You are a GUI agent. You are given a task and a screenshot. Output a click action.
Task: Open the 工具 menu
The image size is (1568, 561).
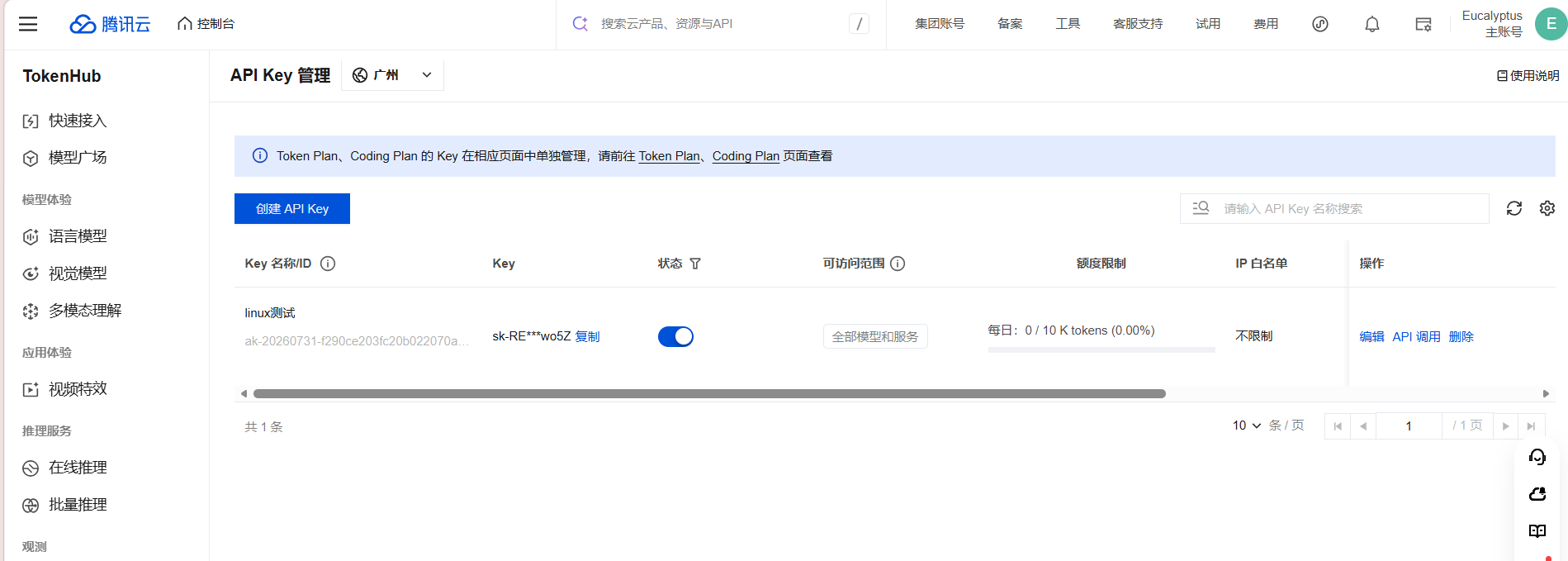coord(1068,24)
